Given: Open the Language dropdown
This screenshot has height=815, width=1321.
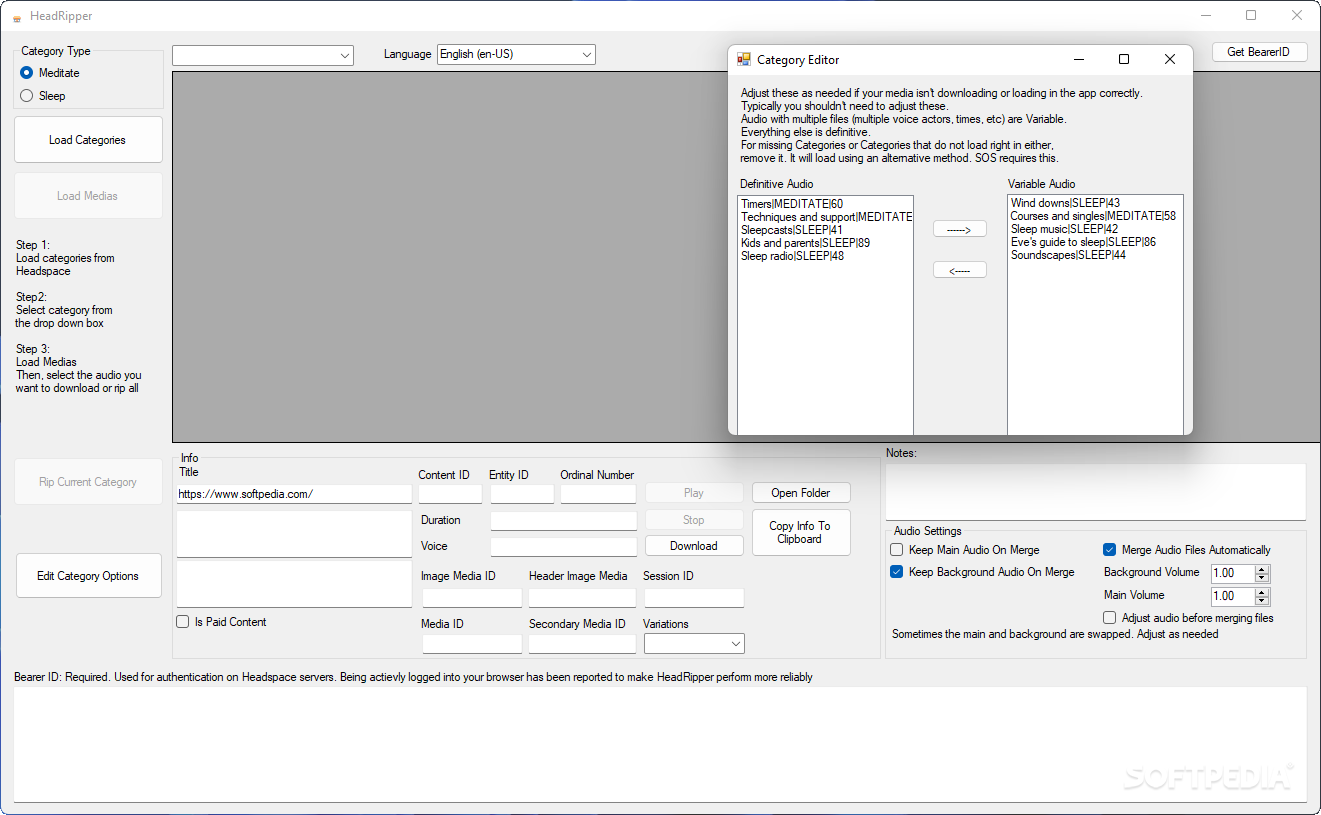Looking at the screenshot, I should coord(516,54).
